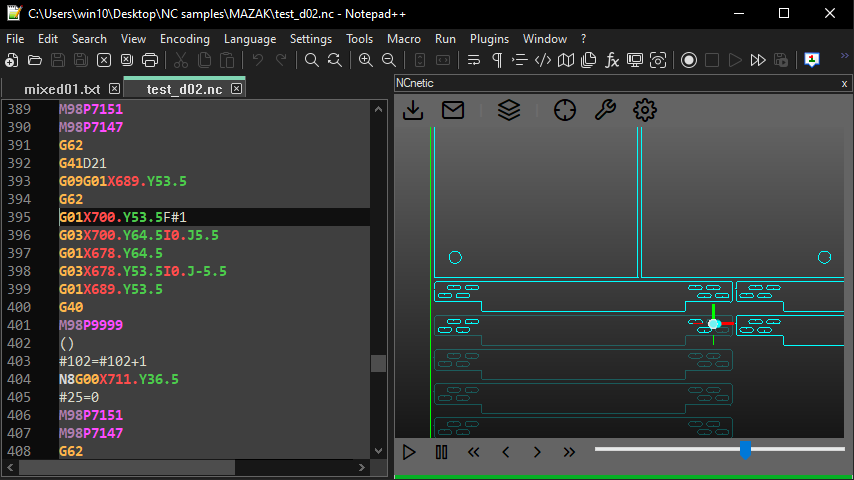This screenshot has height=480, width=854.
Task: Open the Document List icon
Action: (x=589, y=60)
